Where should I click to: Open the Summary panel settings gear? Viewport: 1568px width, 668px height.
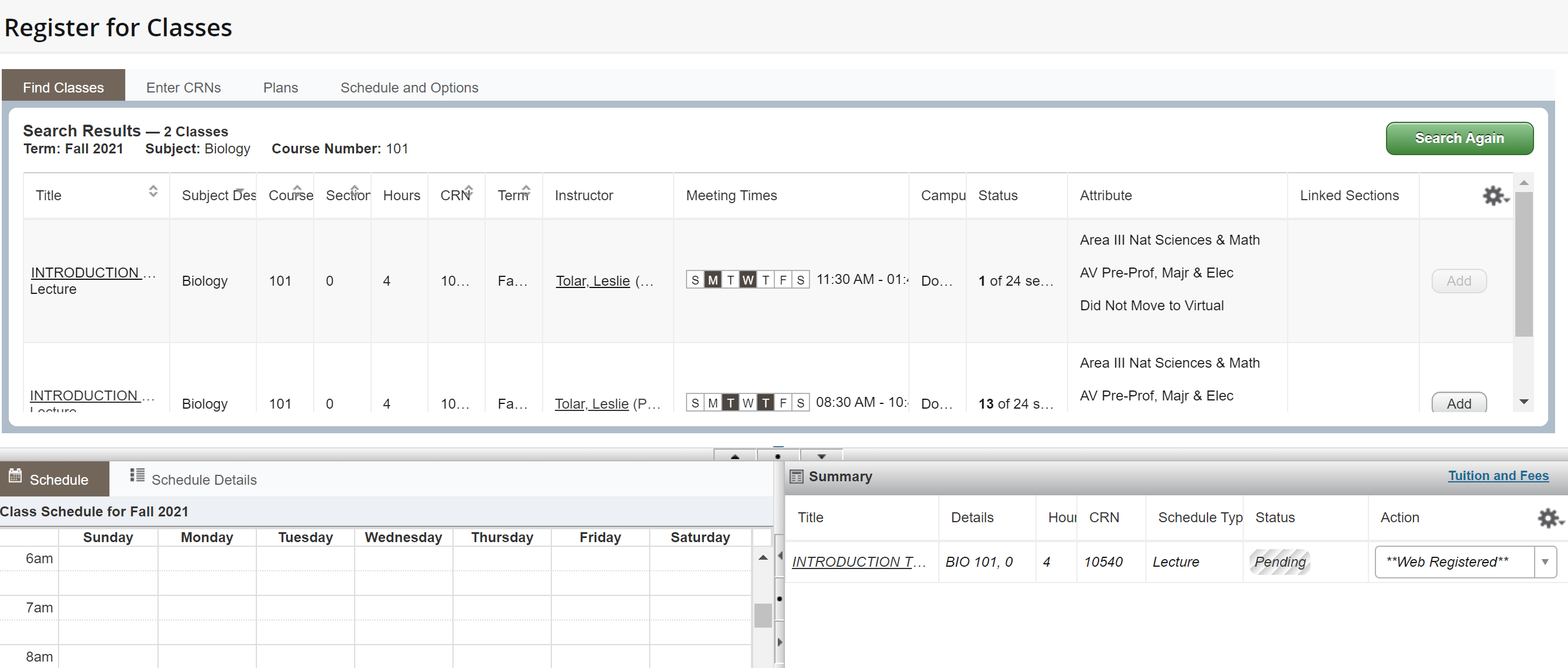pyautogui.click(x=1550, y=518)
